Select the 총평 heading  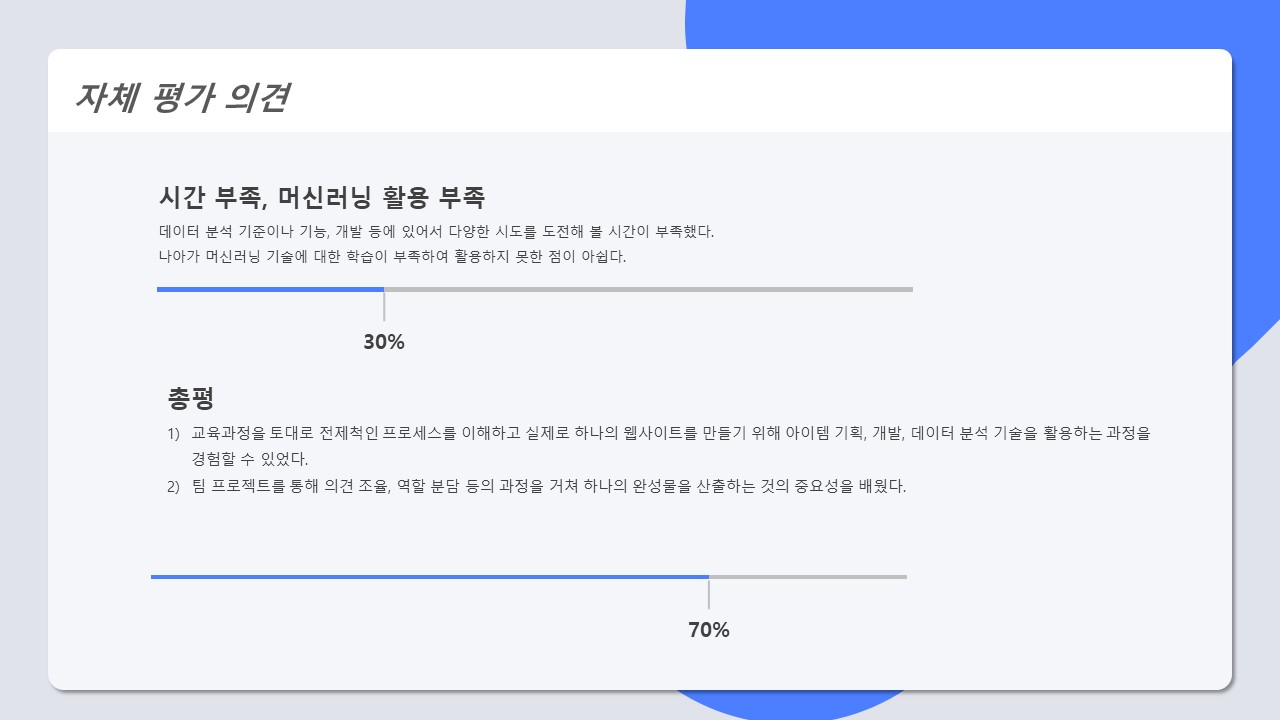(191, 398)
